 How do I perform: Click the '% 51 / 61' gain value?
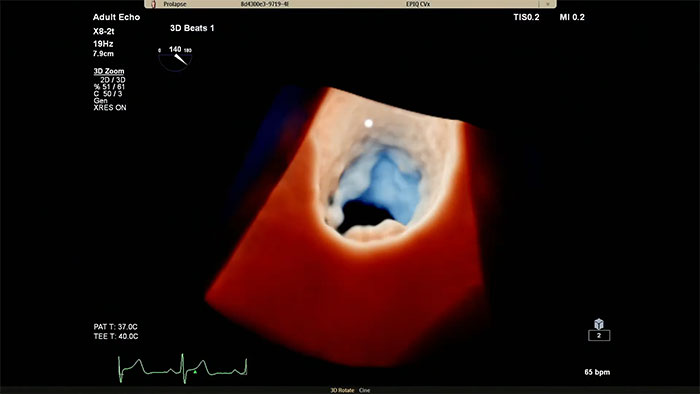tap(109, 87)
